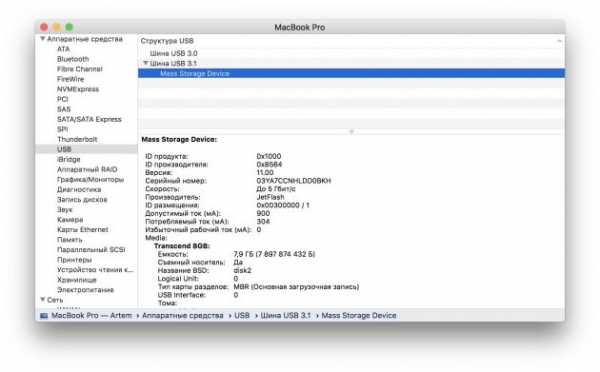Select Mass Storage Device row
The width and height of the screenshot is (600, 372).
351,73
